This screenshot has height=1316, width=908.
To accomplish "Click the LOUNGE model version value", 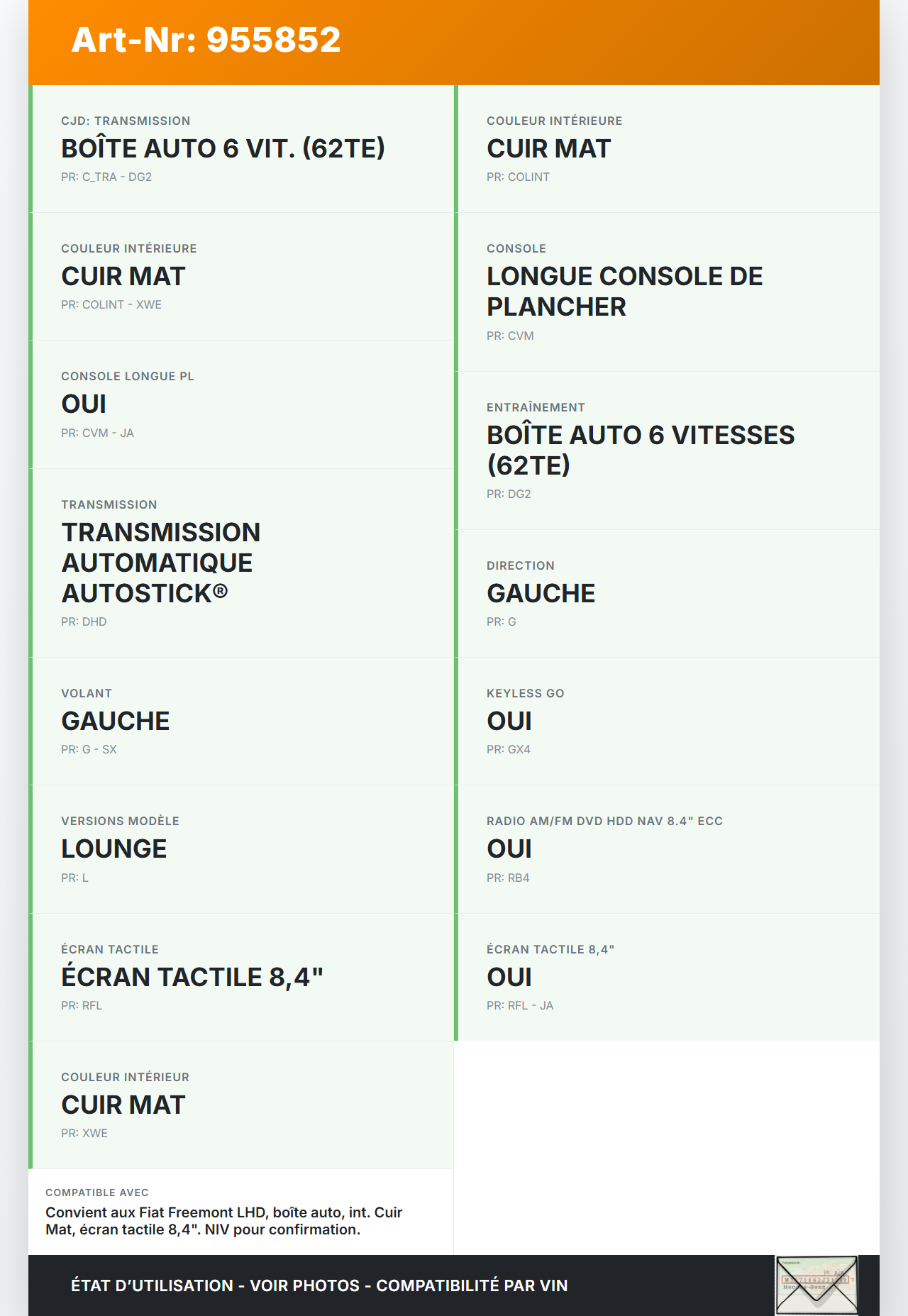I will pyautogui.click(x=114, y=848).
